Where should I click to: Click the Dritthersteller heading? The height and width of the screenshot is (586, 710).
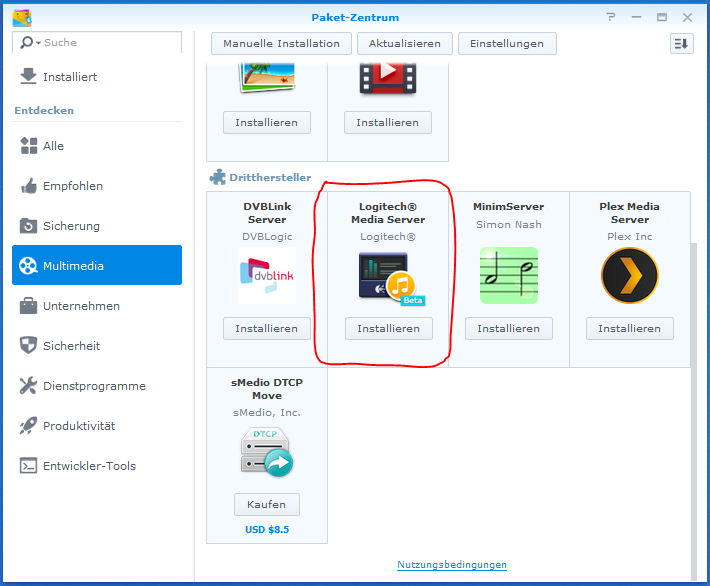(x=270, y=178)
